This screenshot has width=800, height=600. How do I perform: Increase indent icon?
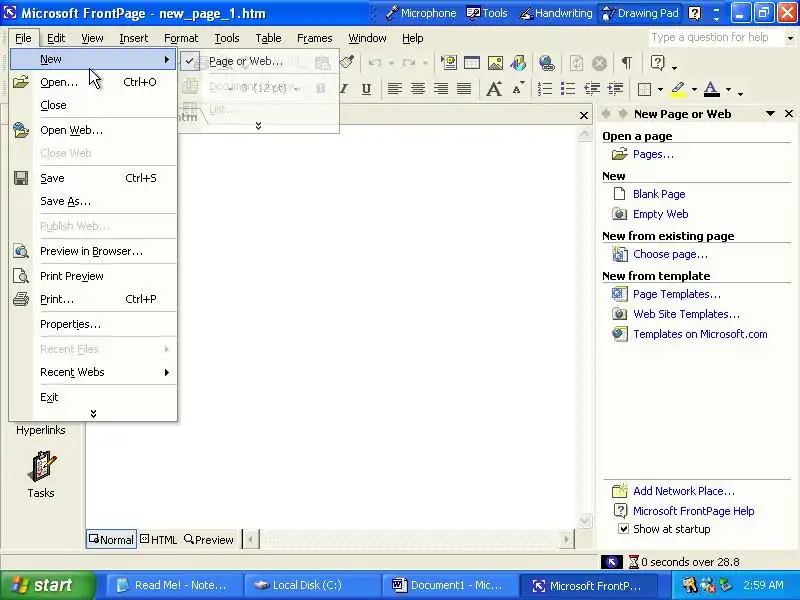[x=615, y=89]
